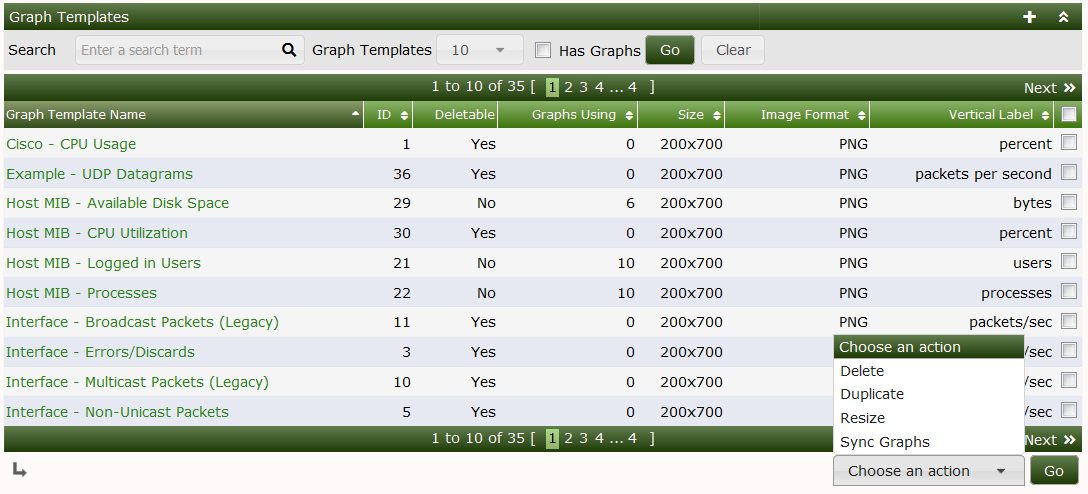Click Go button in the search filter
This screenshot has height=494, width=1088.
tap(670, 50)
